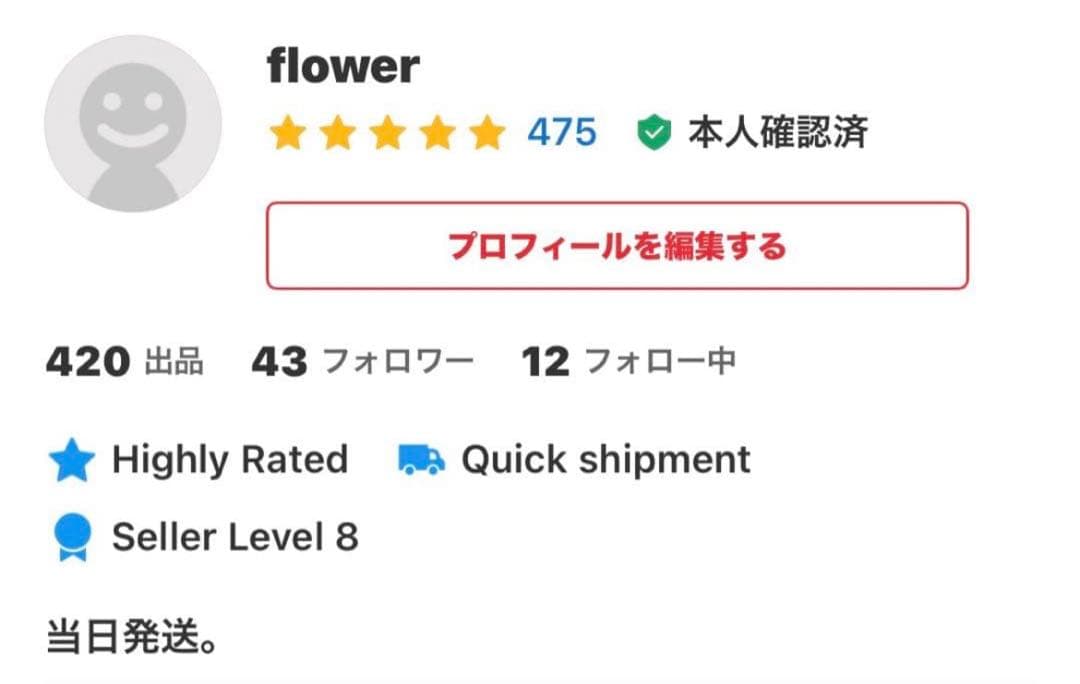Click the second yellow rating star
This screenshot has height=684, width=1080.
(337, 133)
